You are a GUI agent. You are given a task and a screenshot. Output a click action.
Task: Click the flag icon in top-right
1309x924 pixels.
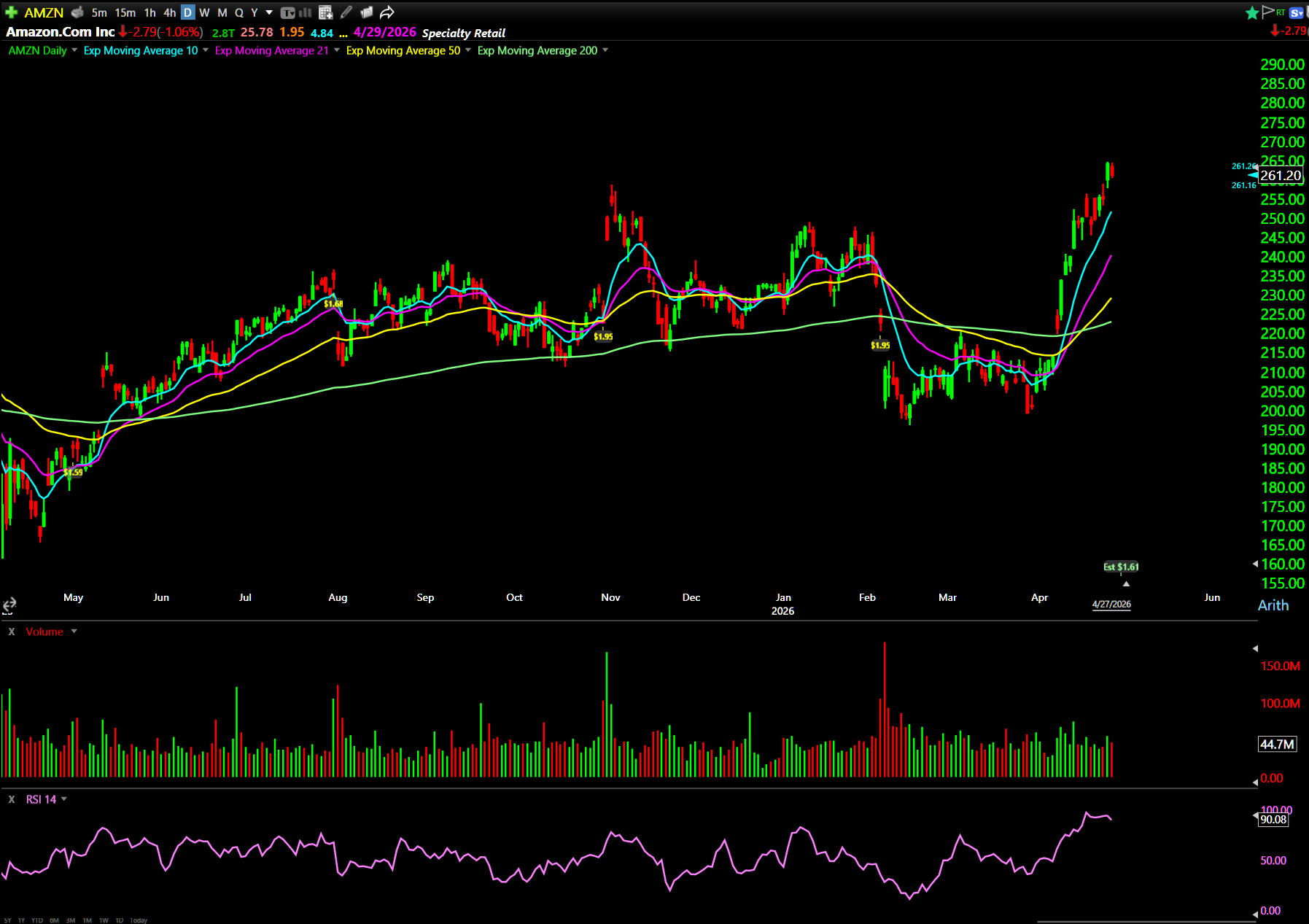[x=1268, y=12]
